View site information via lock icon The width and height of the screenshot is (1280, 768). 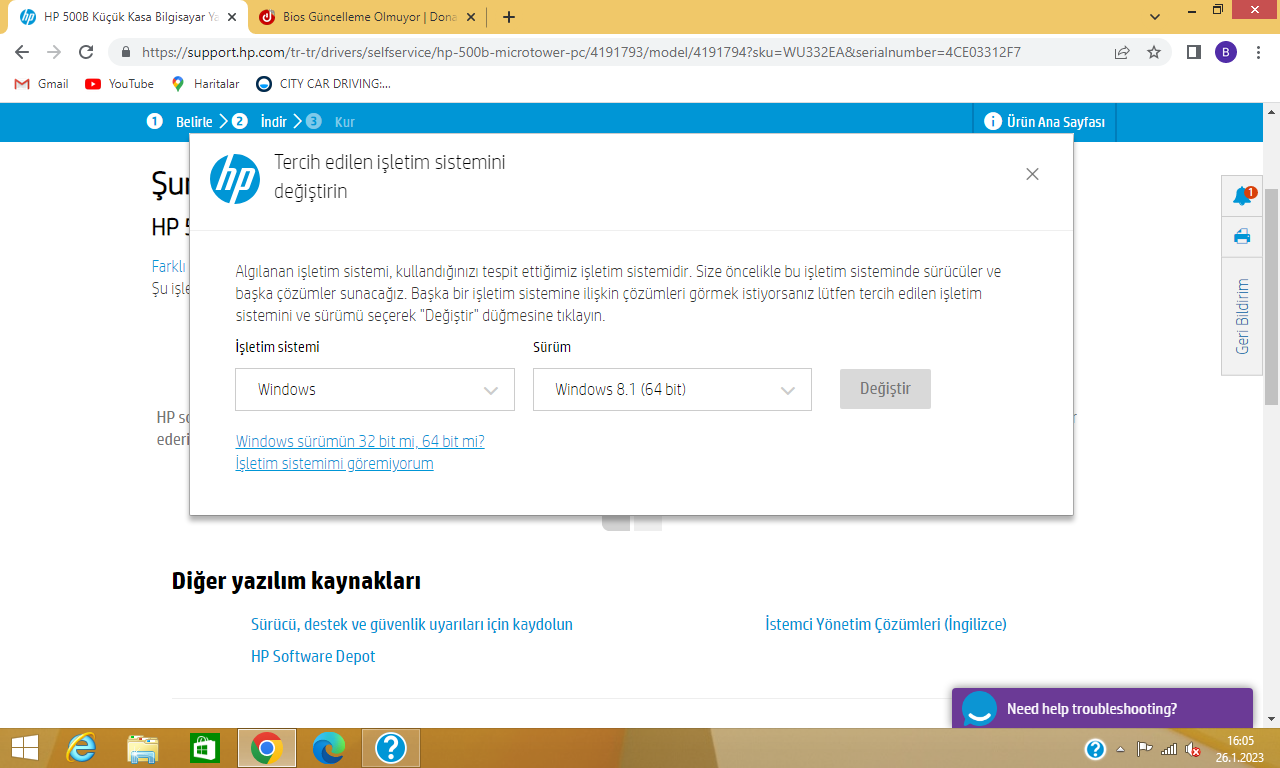click(126, 52)
